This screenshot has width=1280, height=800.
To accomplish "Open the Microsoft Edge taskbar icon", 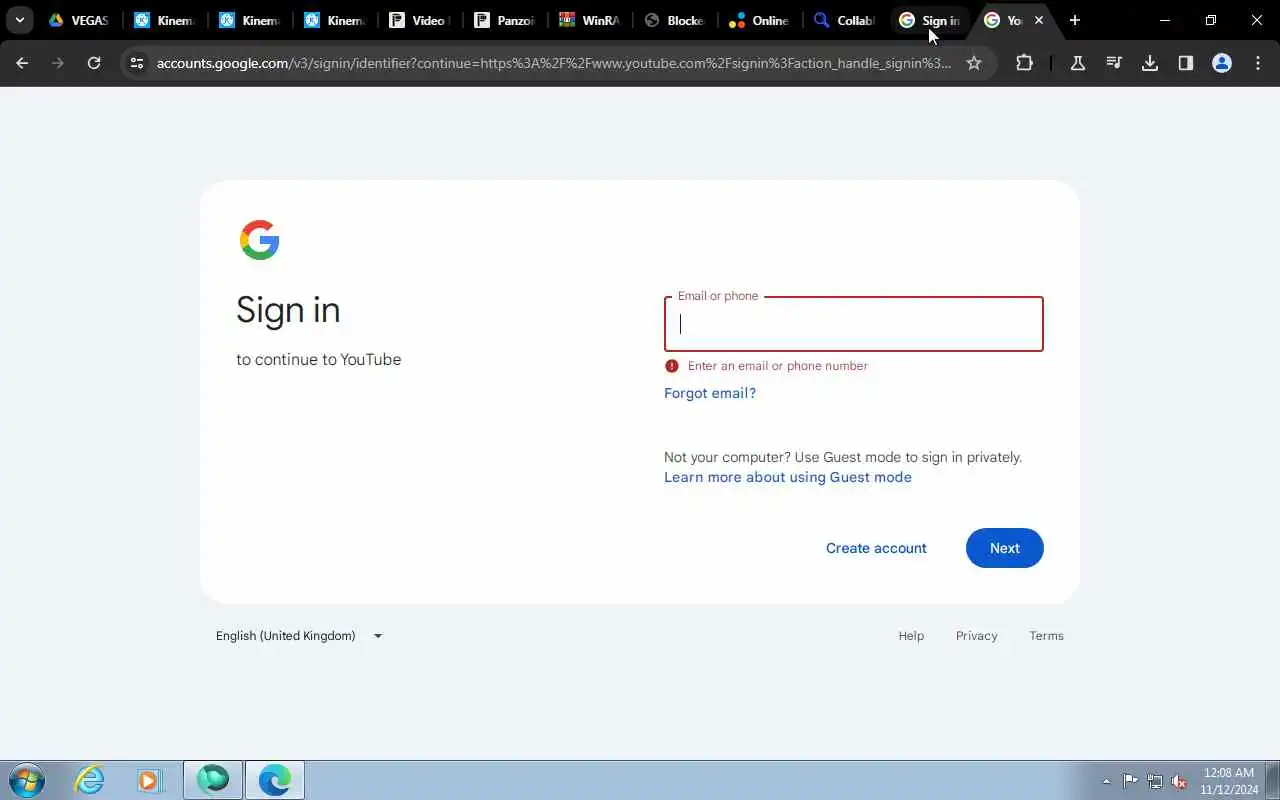I will pos(274,780).
